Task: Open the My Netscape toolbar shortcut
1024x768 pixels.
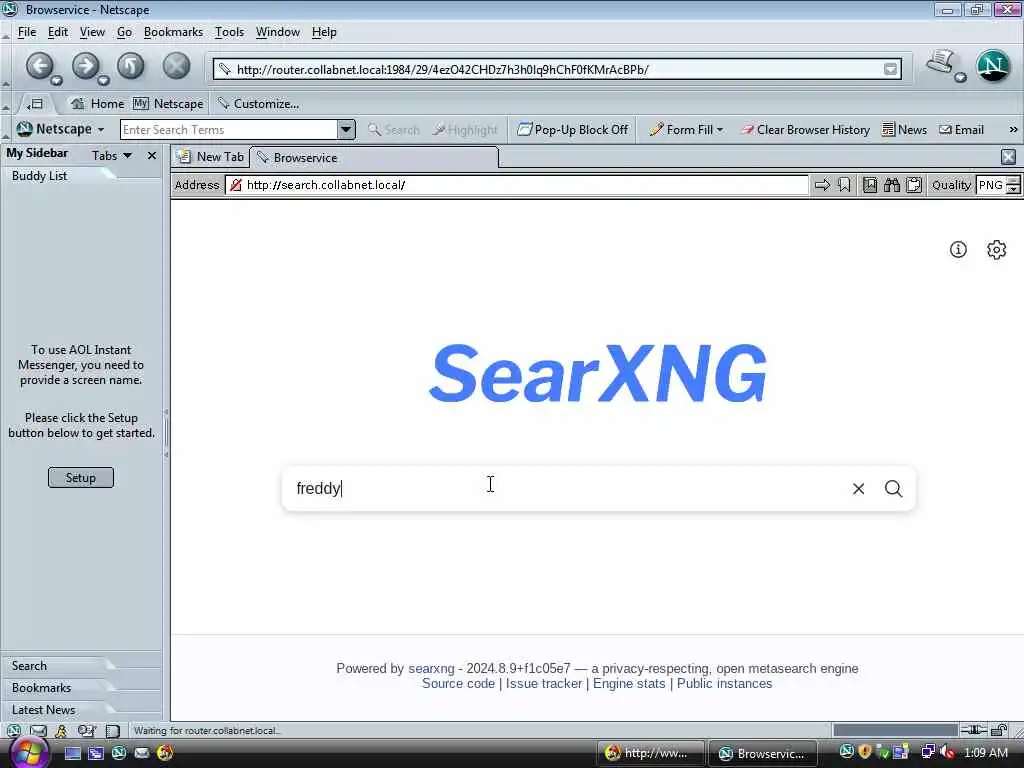Action: tap(168, 104)
